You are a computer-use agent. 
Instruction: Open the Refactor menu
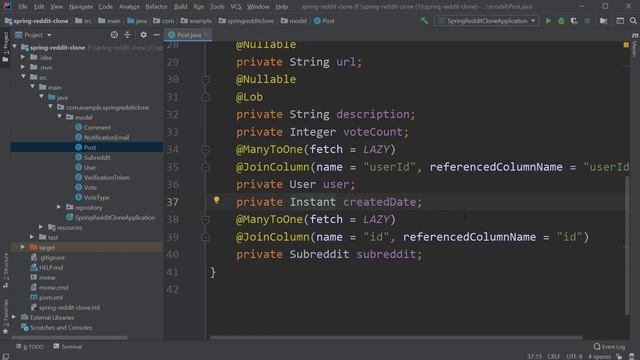pyautogui.click(x=156, y=7)
